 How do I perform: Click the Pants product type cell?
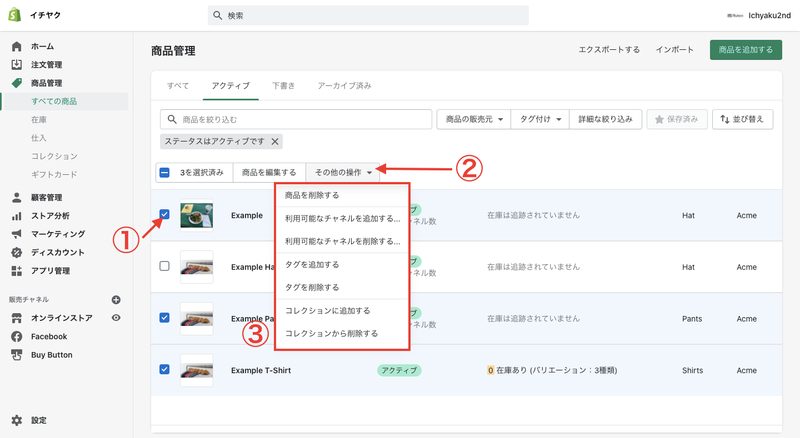[692, 319]
